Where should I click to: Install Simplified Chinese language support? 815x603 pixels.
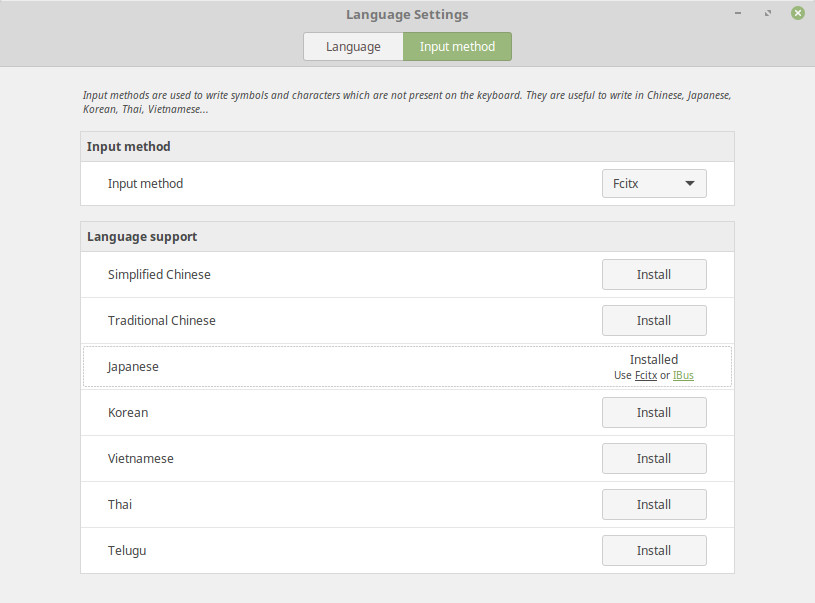coord(654,275)
